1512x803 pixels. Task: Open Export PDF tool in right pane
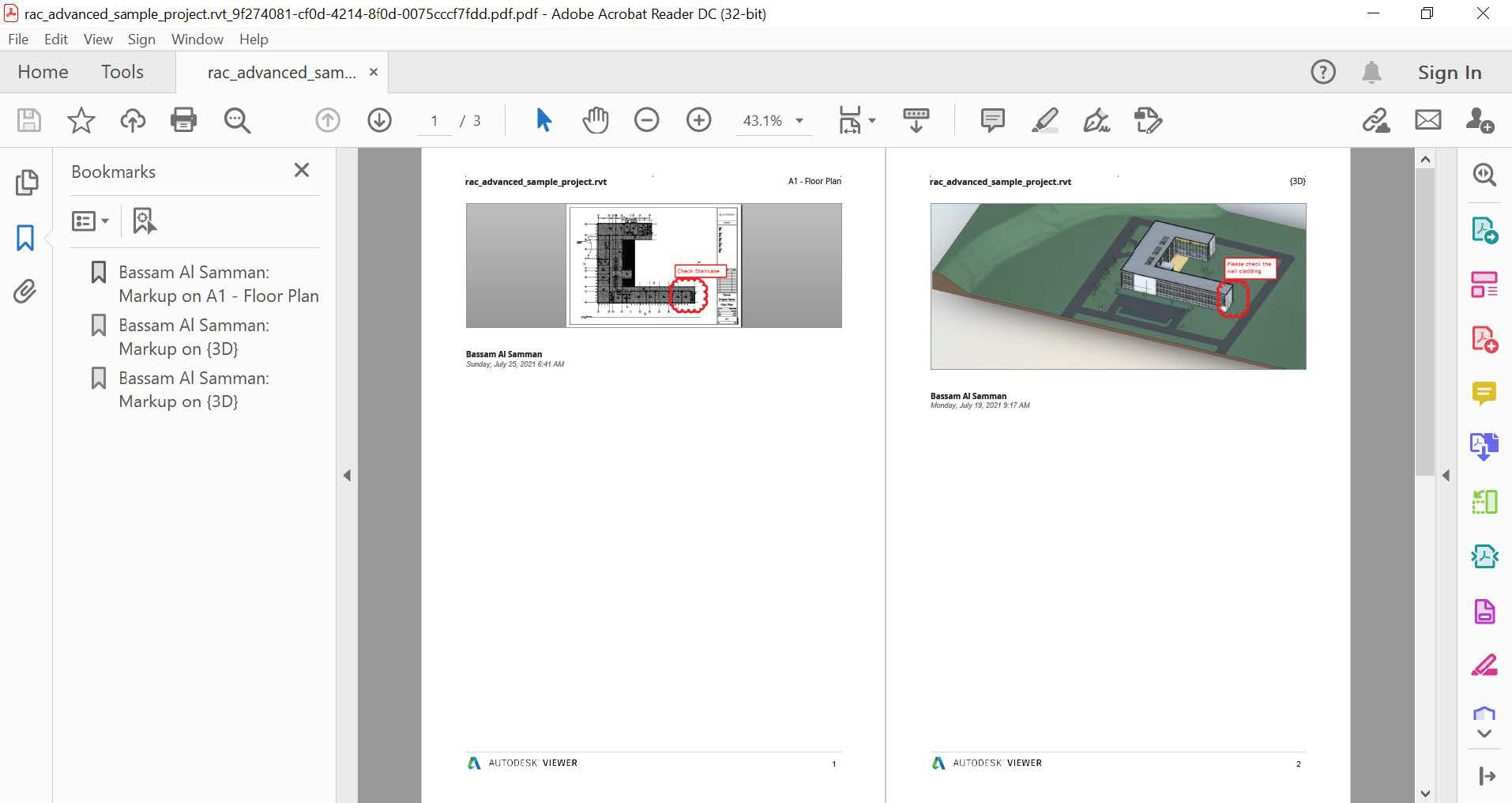1484,230
